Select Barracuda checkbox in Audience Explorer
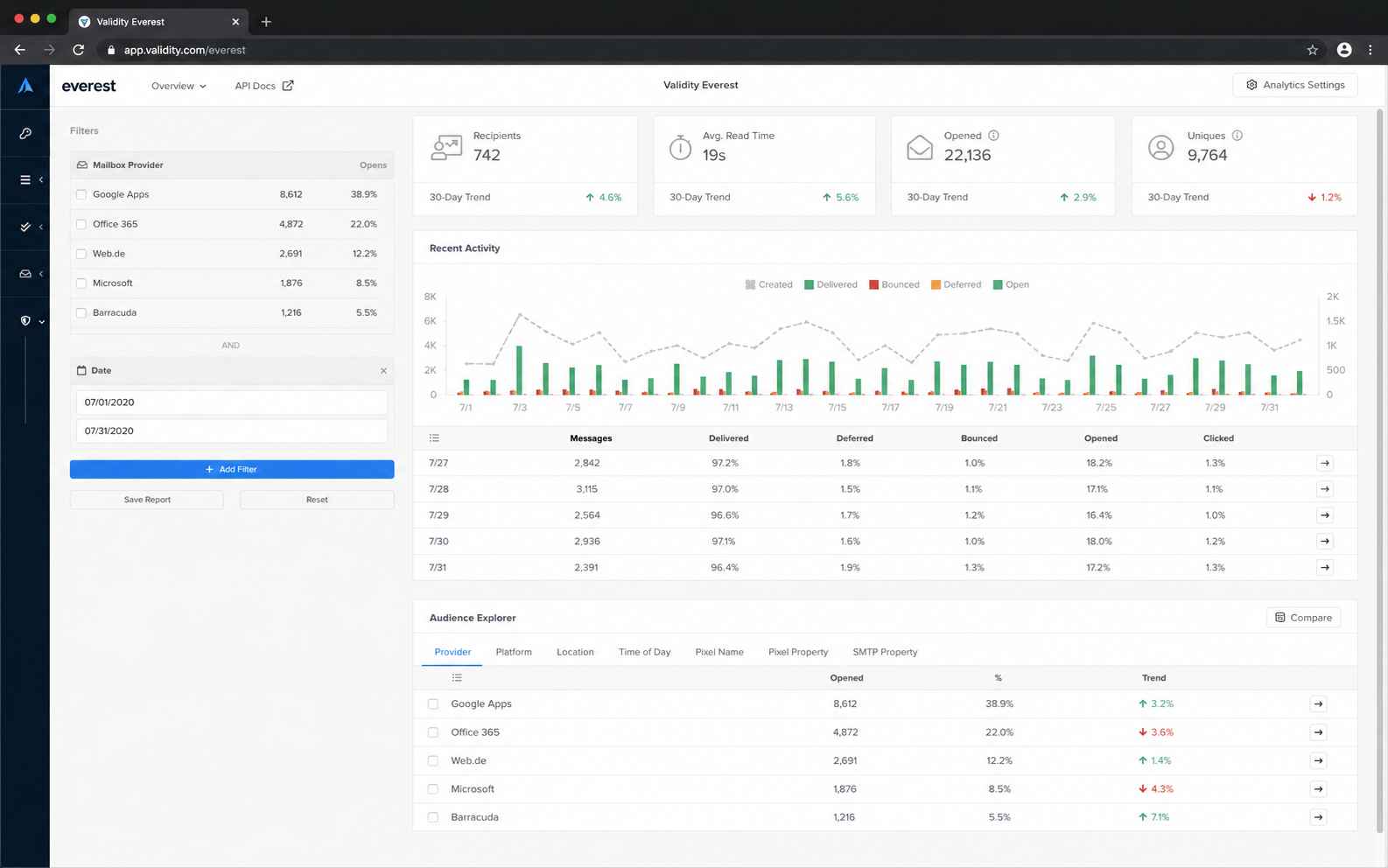This screenshot has width=1388, height=868. coord(433,817)
